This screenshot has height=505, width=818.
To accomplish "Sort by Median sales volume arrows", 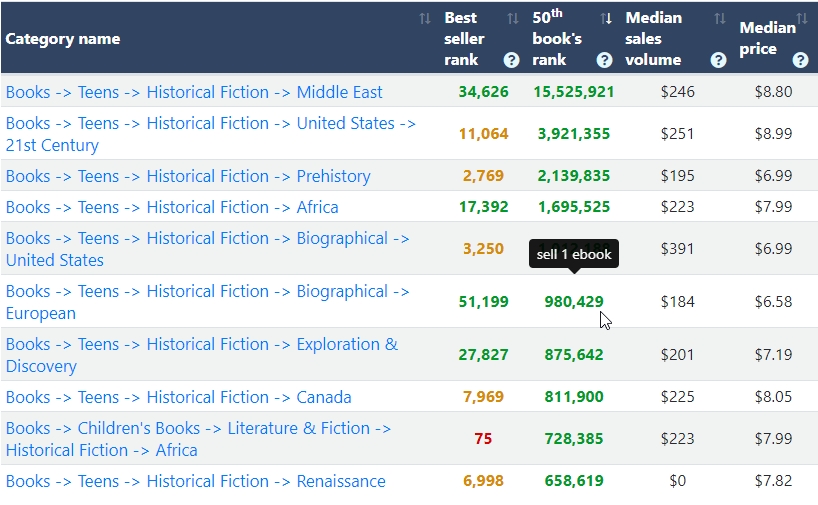I will (x=720, y=19).
